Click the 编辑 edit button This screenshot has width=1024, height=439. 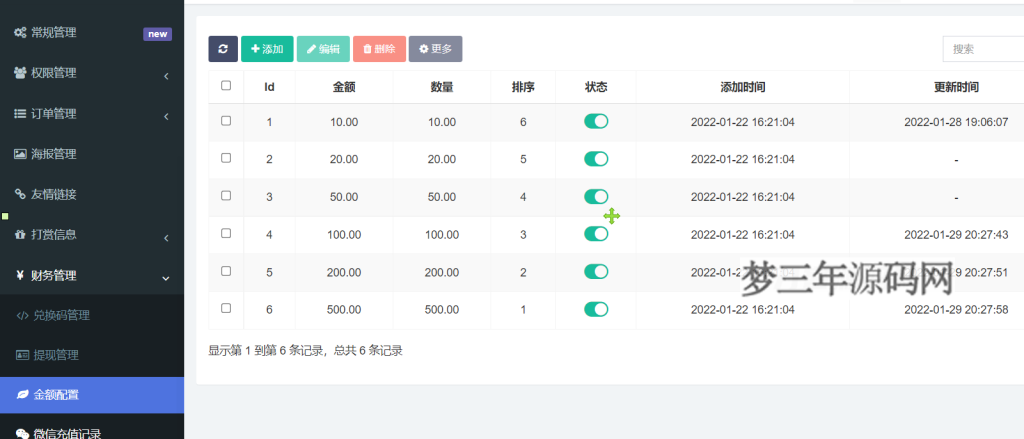tap(323, 49)
